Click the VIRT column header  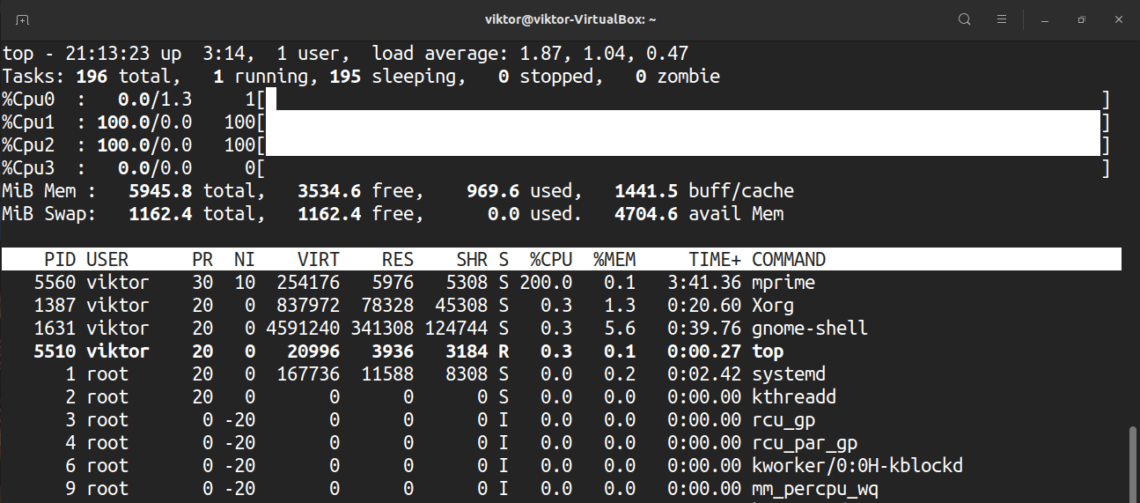tap(318, 259)
